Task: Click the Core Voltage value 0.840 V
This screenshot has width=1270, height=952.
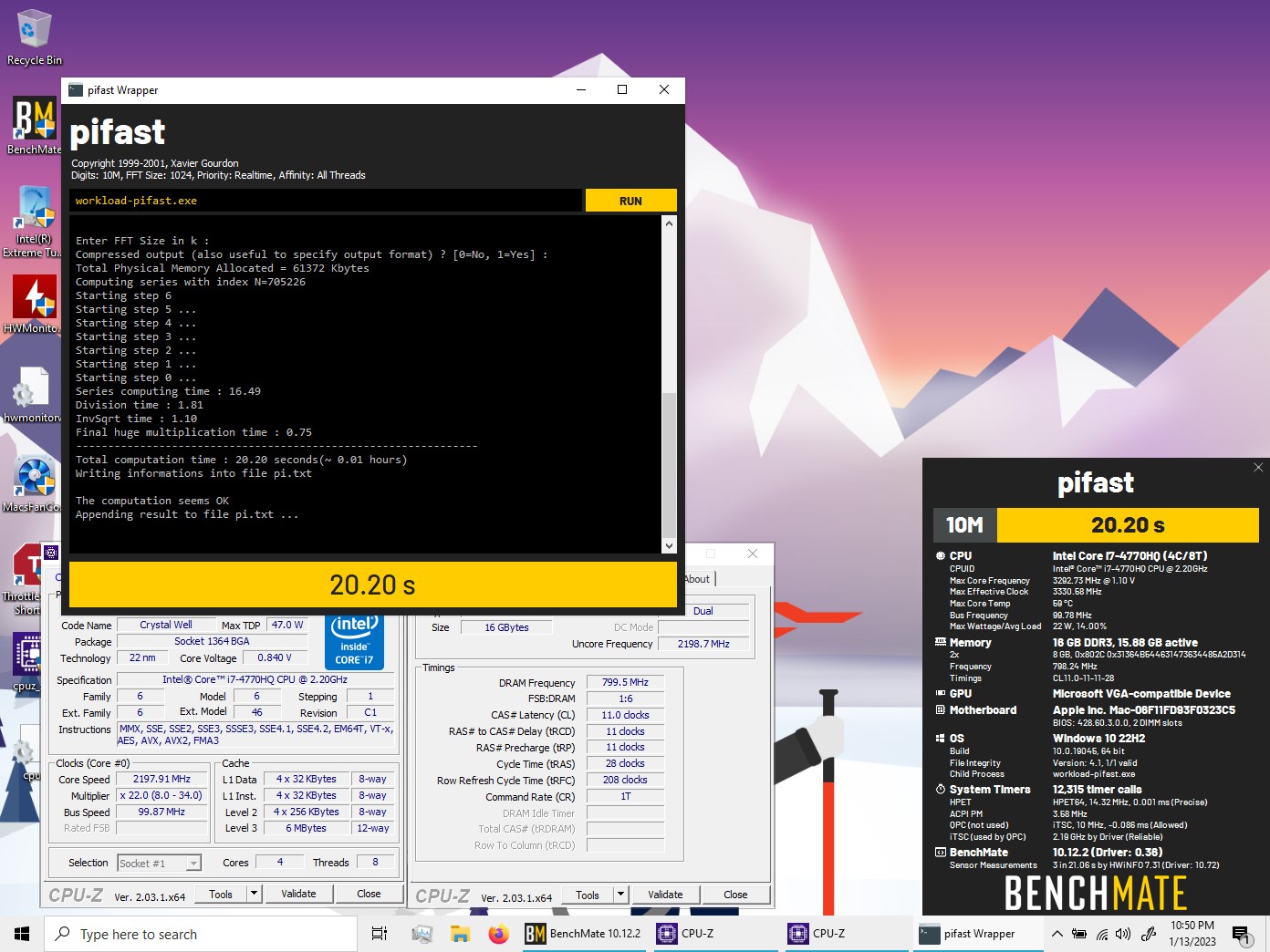Action: click(x=275, y=657)
